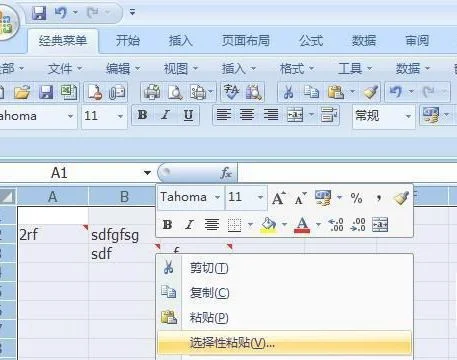Click the Research binoculars icon
Viewport: 457px width, 360px height.
[254, 92]
